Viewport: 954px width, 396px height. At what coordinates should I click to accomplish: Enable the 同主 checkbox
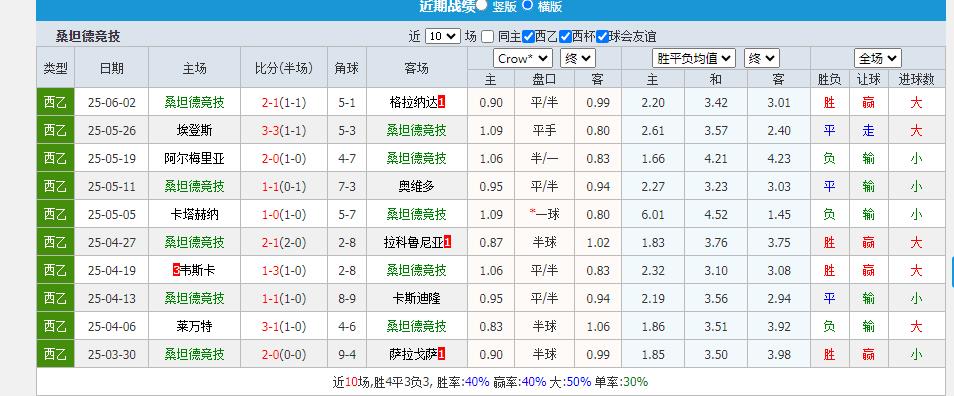[x=487, y=36]
